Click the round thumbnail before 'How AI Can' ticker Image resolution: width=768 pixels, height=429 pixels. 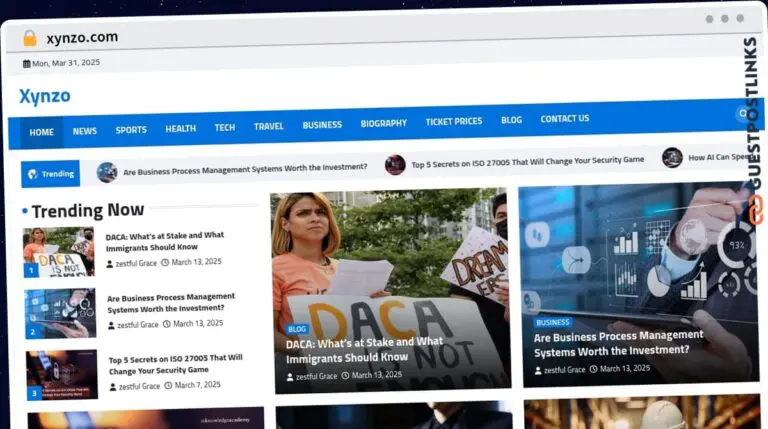672,158
